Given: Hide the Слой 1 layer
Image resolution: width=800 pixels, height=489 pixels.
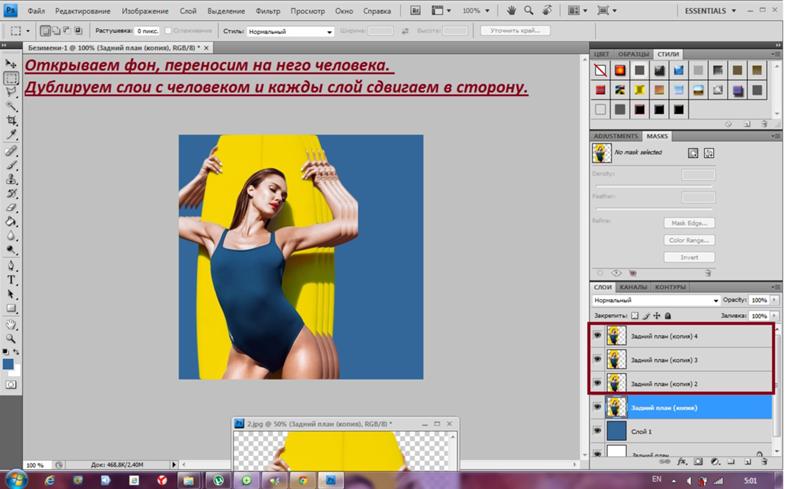Looking at the screenshot, I should coord(597,431).
